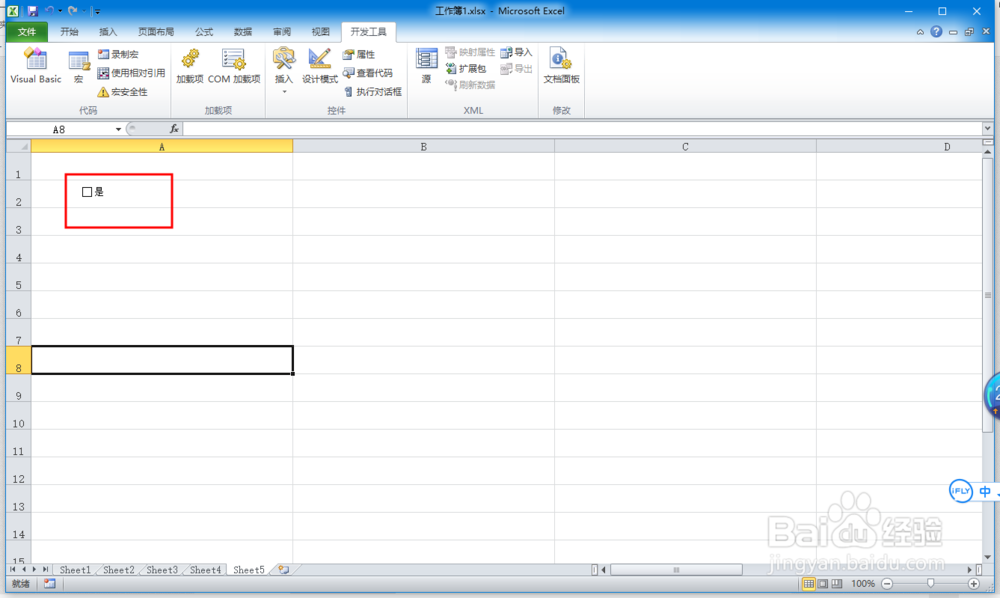Switch to the View (视图) tab
This screenshot has width=1000, height=598.
point(321,32)
